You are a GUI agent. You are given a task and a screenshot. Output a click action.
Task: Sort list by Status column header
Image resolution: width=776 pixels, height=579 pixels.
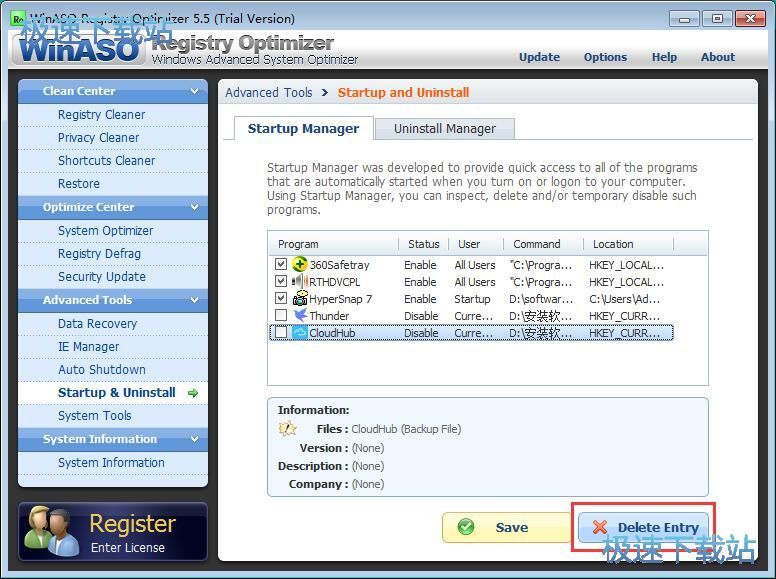coord(424,244)
